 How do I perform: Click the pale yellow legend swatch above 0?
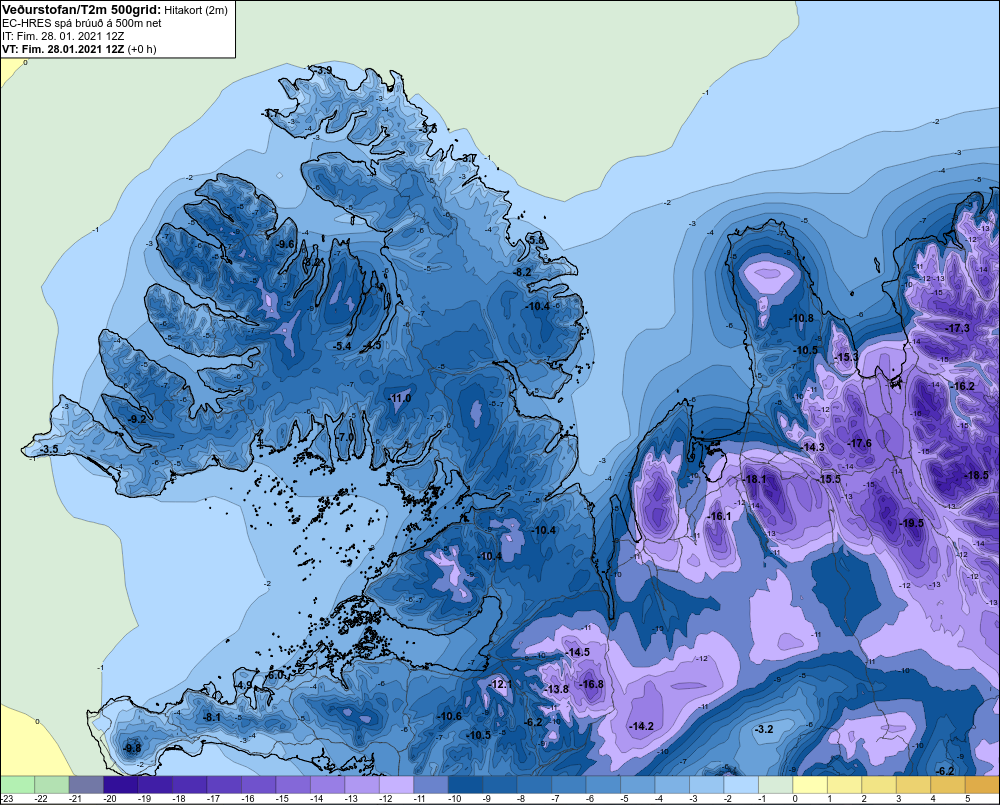click(810, 785)
